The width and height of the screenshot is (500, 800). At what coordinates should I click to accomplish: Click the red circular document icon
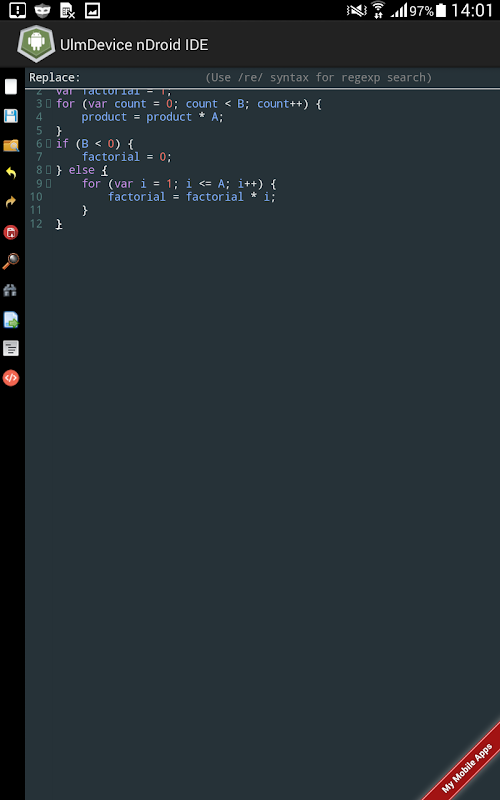11,232
